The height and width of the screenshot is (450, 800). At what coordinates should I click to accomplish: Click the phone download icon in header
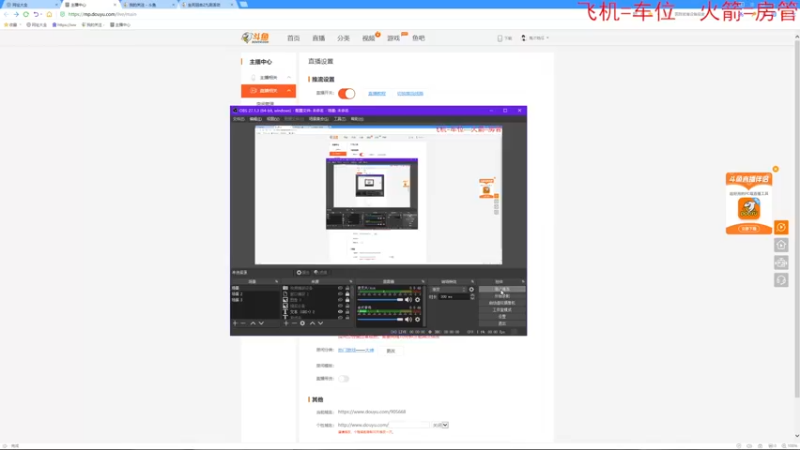500,38
